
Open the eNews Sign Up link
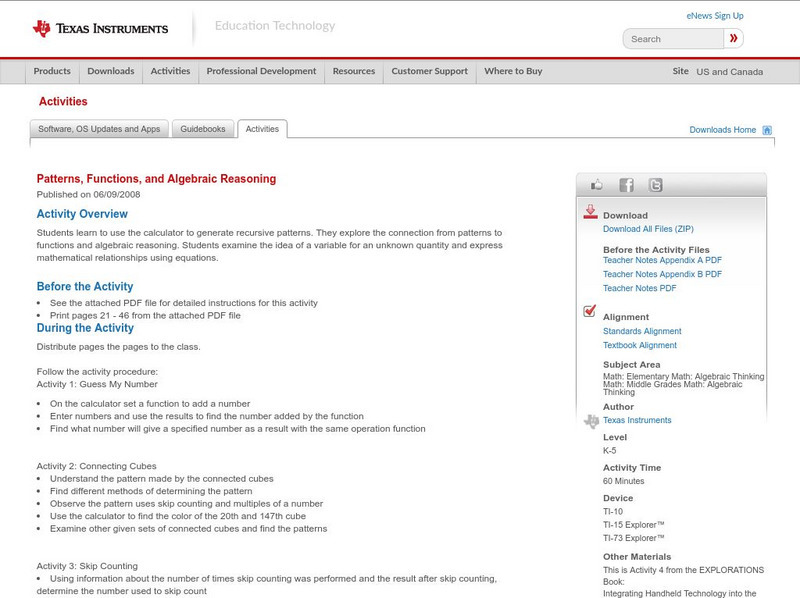point(715,16)
